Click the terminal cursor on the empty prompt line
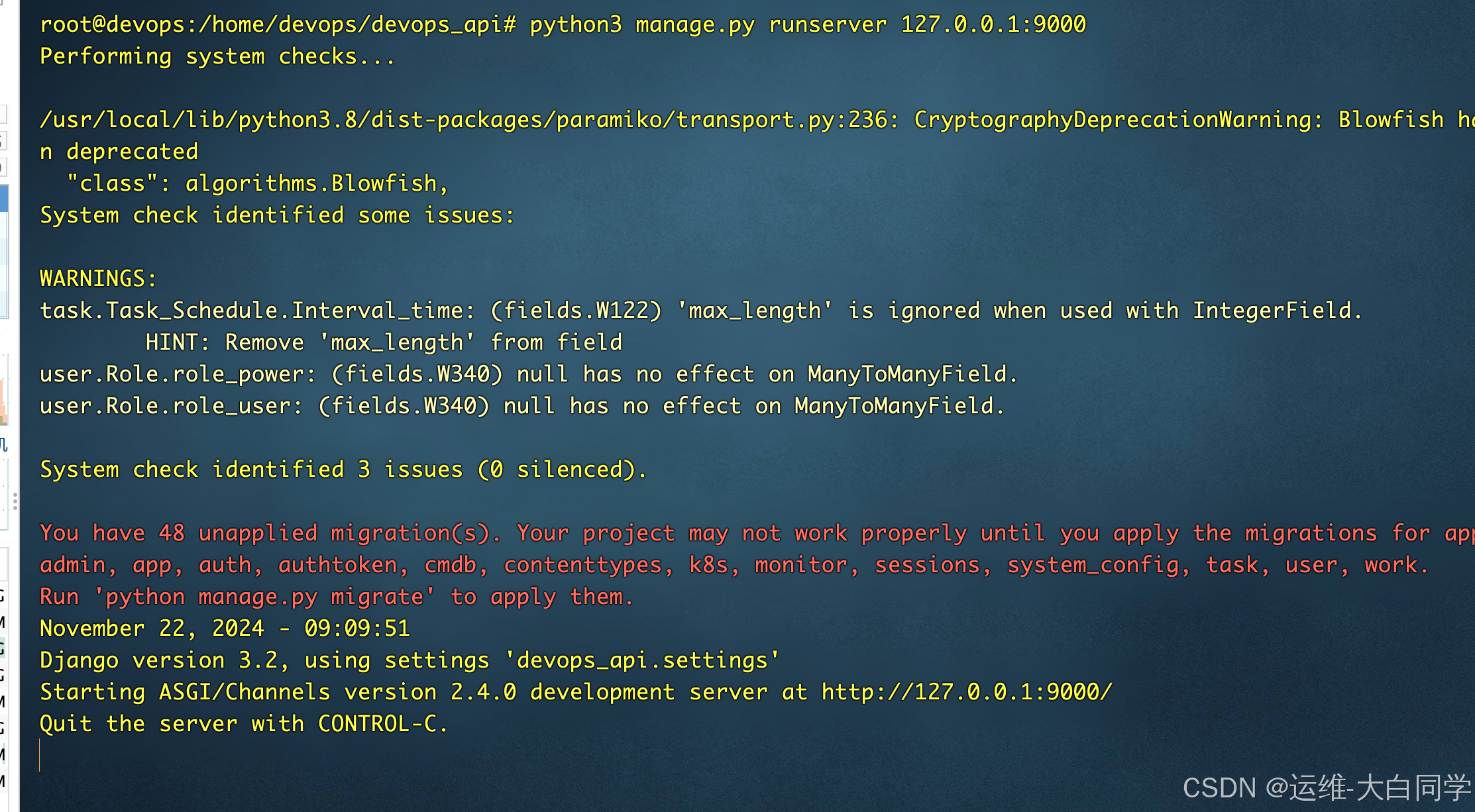This screenshot has height=812, width=1475. click(x=40, y=756)
